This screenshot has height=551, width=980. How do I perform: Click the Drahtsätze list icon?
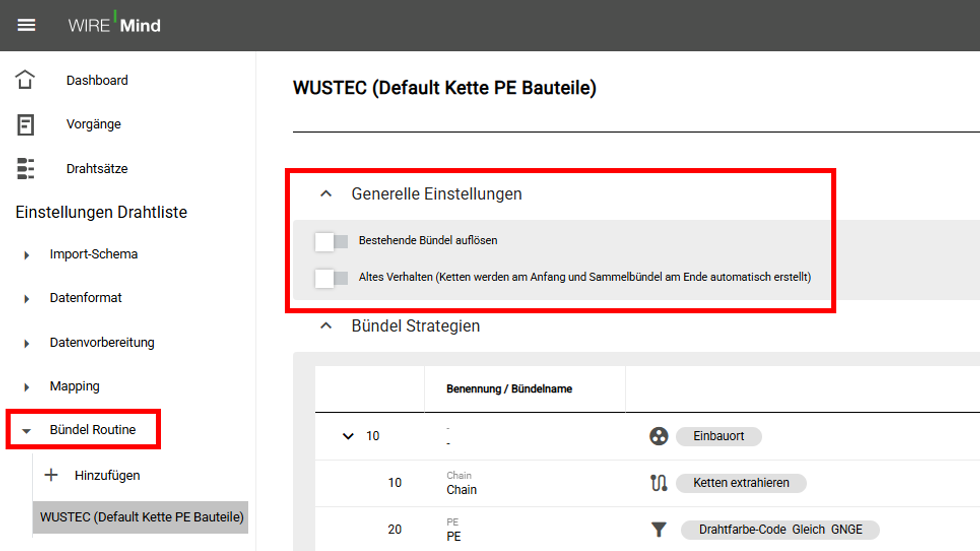(x=25, y=169)
